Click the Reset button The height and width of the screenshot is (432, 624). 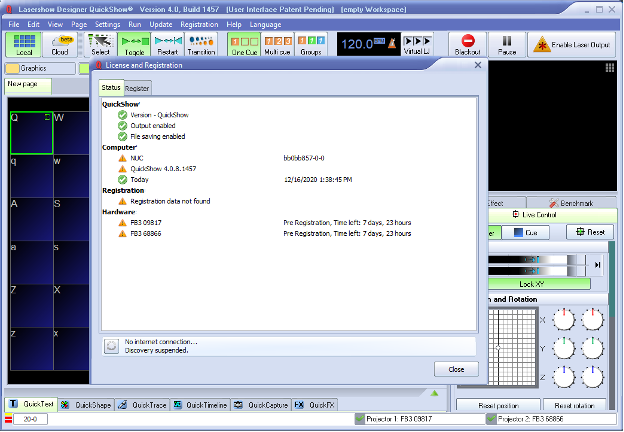coord(591,232)
